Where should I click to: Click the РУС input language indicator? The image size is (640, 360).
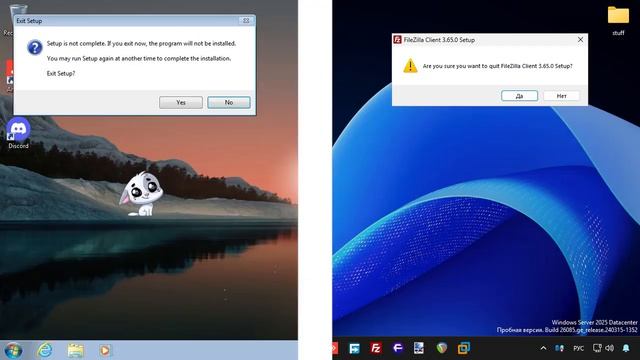pos(578,349)
